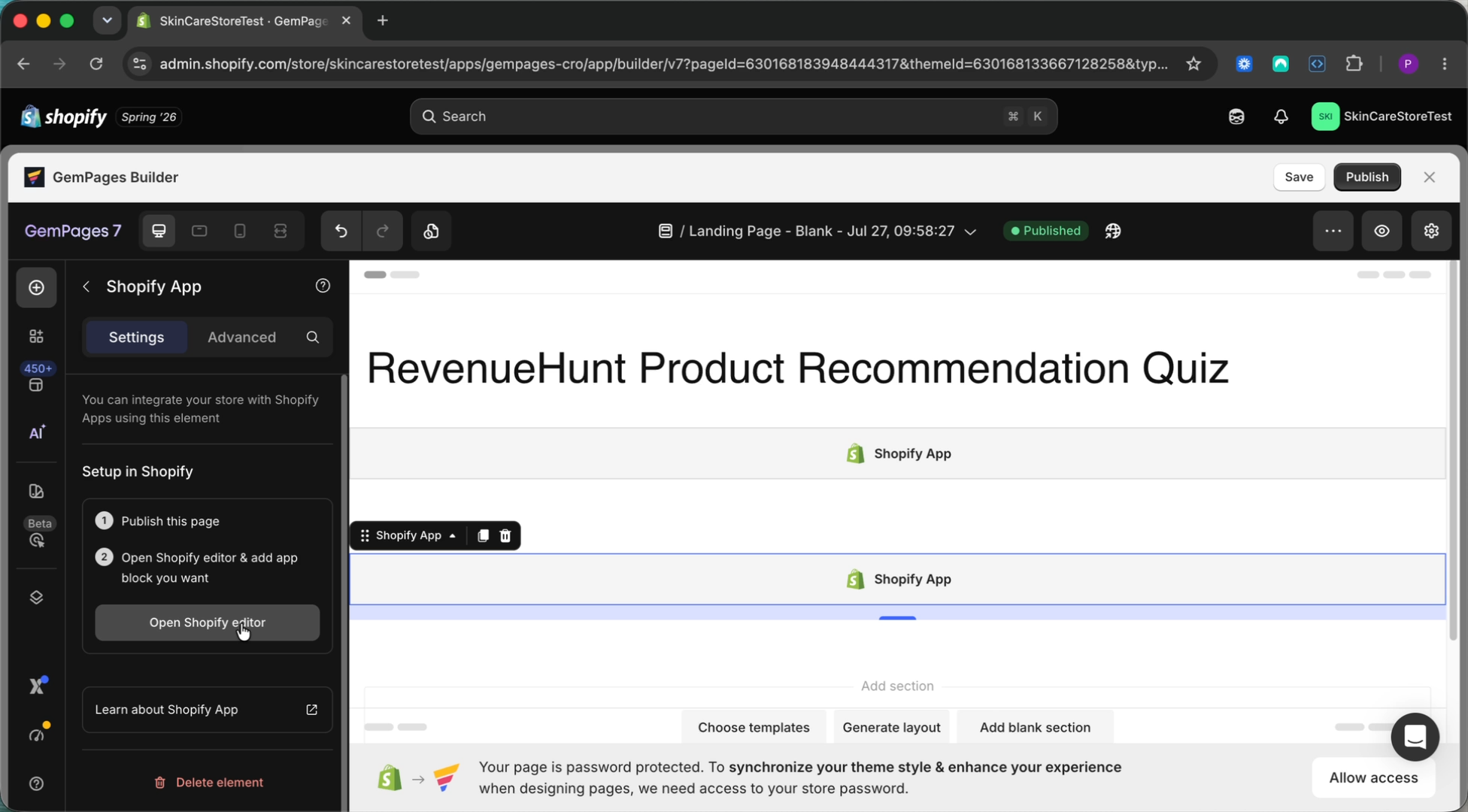The width and height of the screenshot is (1468, 812).
Task: Click Allow access button
Action: [1373, 777]
